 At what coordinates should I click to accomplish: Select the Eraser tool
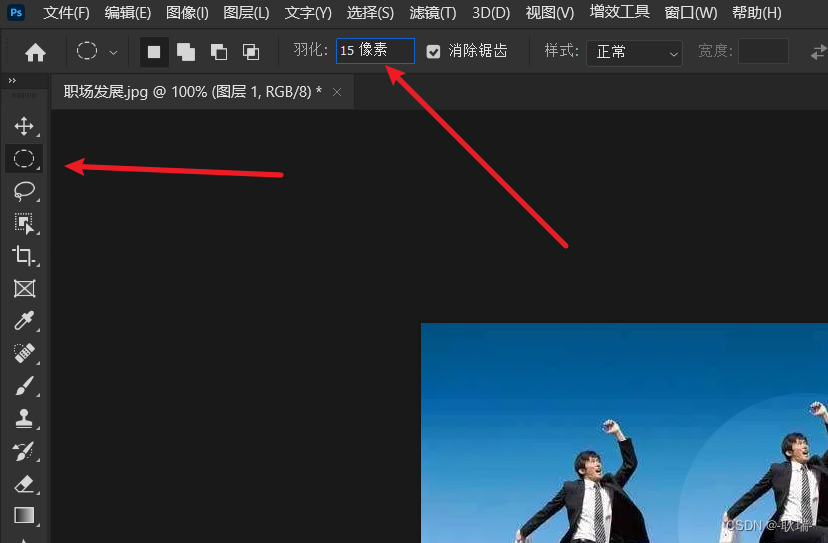click(x=24, y=484)
